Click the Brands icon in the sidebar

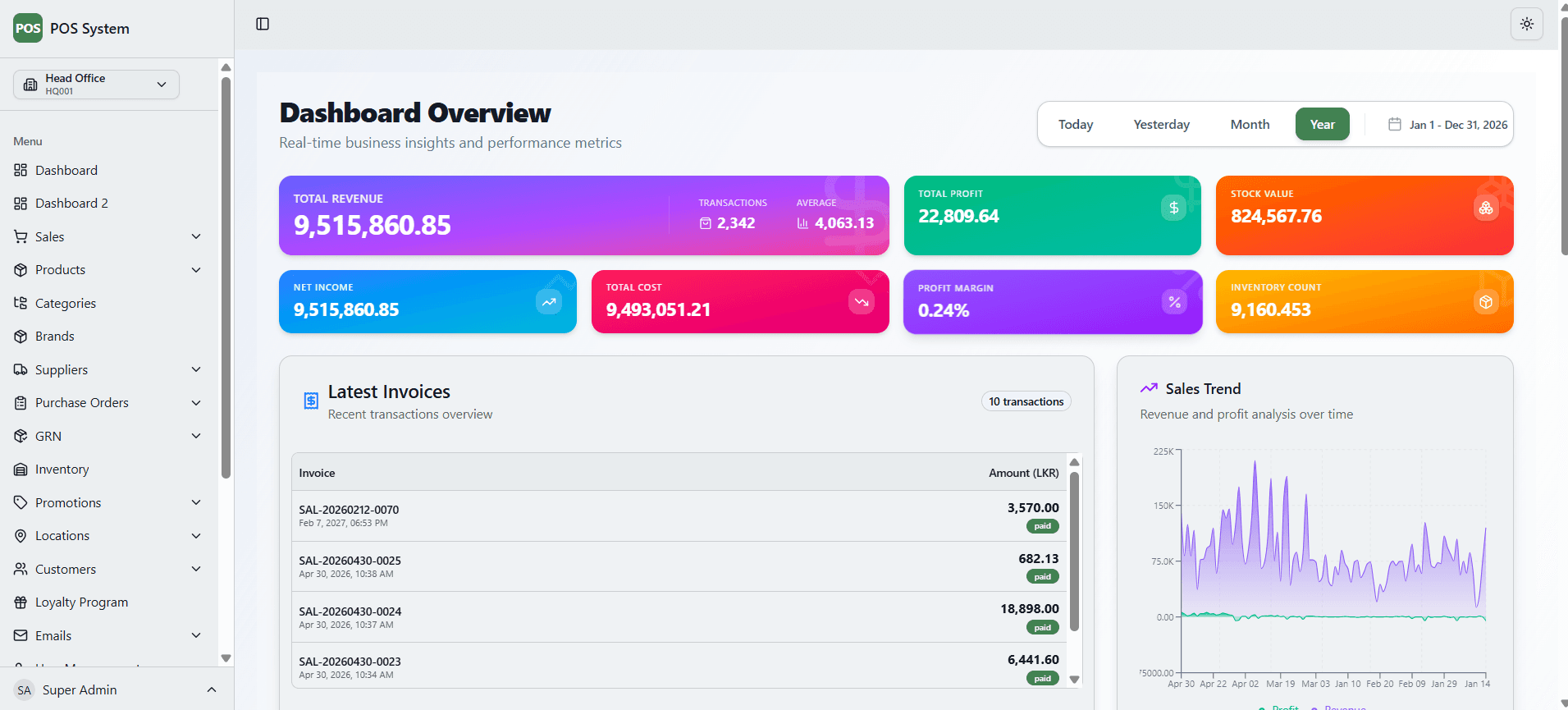coord(21,337)
